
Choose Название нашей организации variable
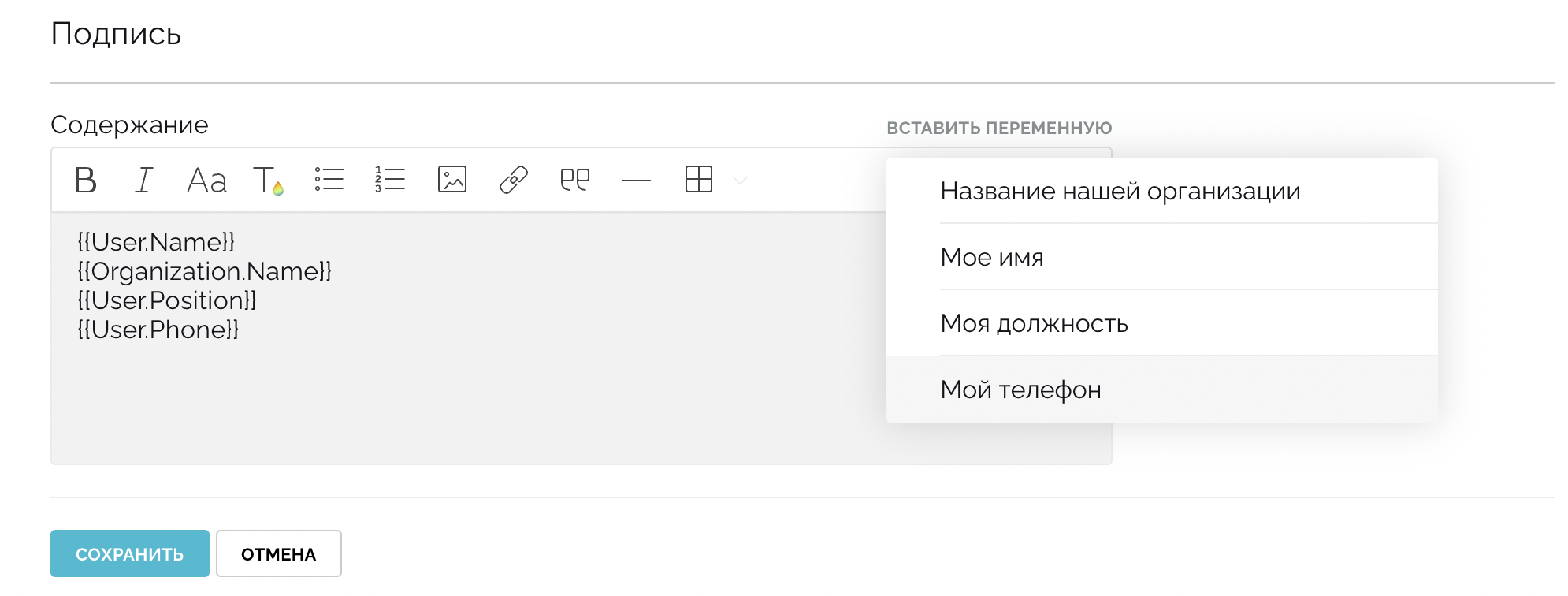[1162, 191]
